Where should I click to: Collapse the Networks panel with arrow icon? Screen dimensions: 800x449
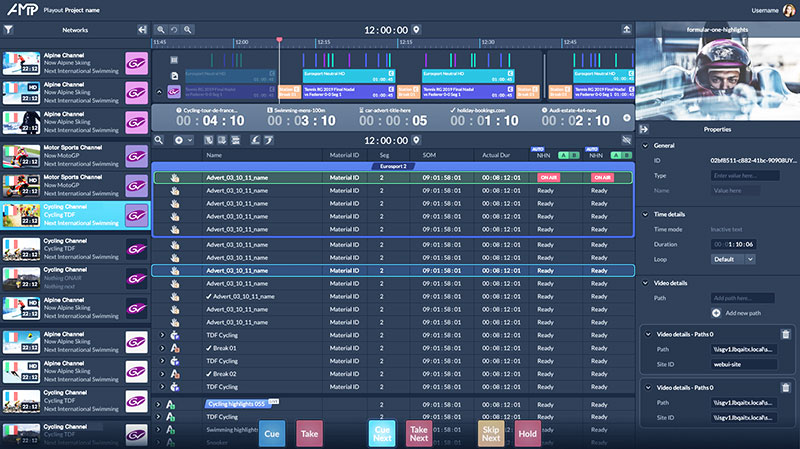tap(143, 30)
